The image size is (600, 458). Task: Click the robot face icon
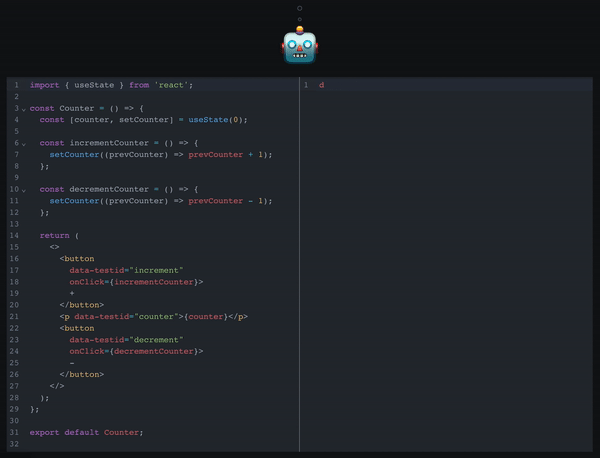pos(299,46)
